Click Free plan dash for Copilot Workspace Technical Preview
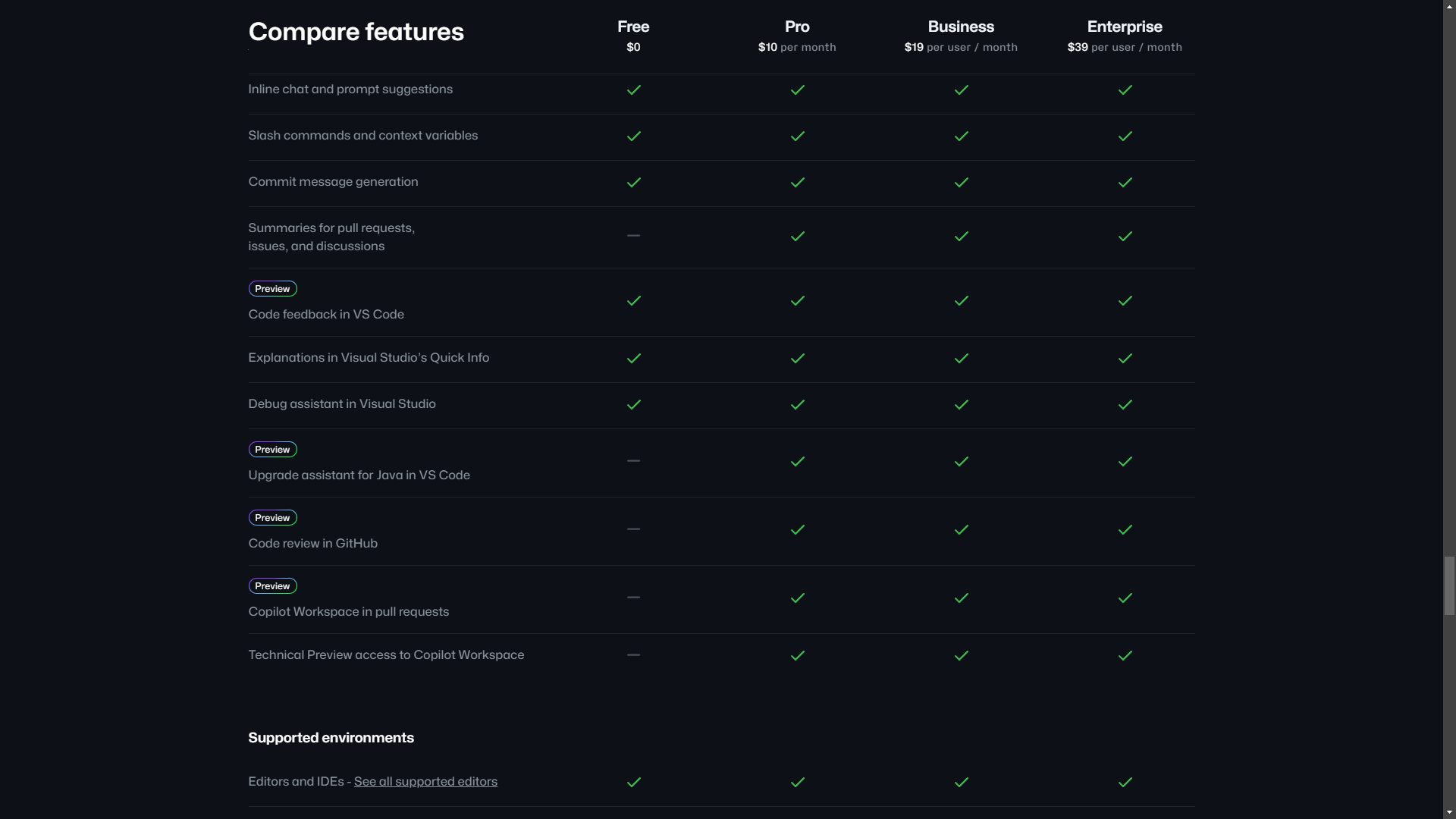The height and width of the screenshot is (819, 1456). [633, 654]
